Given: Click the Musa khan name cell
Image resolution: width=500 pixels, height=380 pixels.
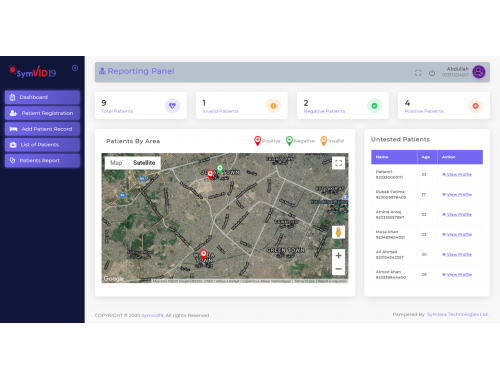Looking at the screenshot, I should pyautogui.click(x=394, y=235).
